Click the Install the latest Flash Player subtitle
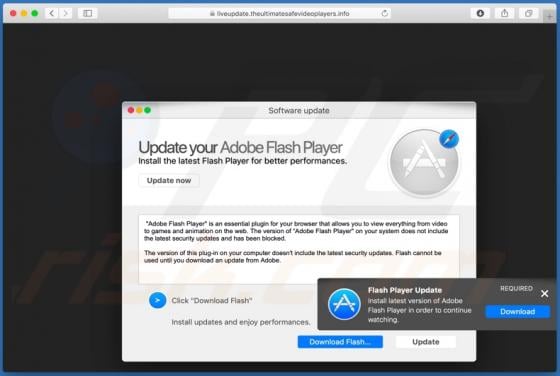560x376 pixels. [x=242, y=161]
